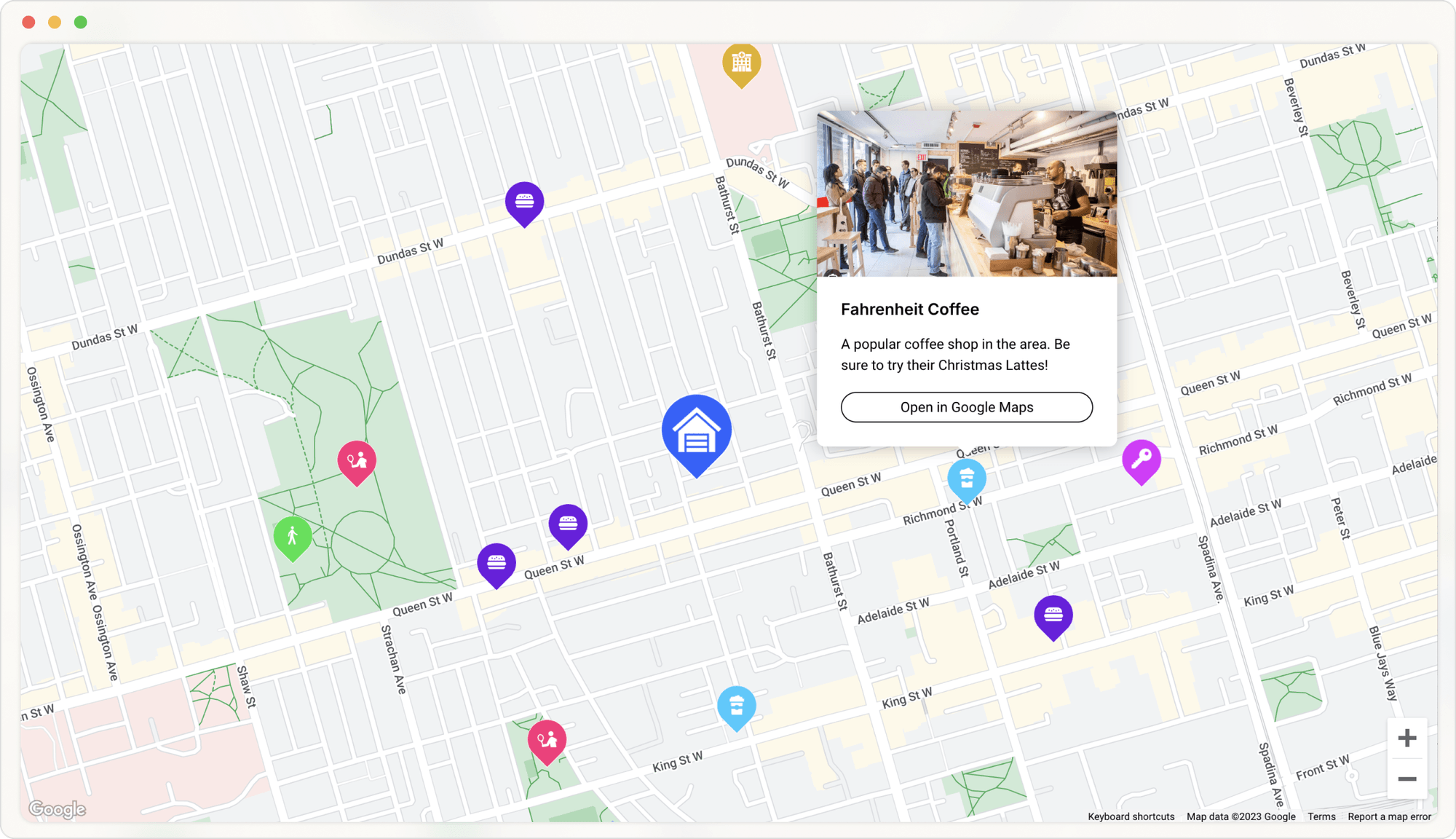The image size is (1456, 839).
Task: Open Report a map error
Action: tap(1390, 816)
